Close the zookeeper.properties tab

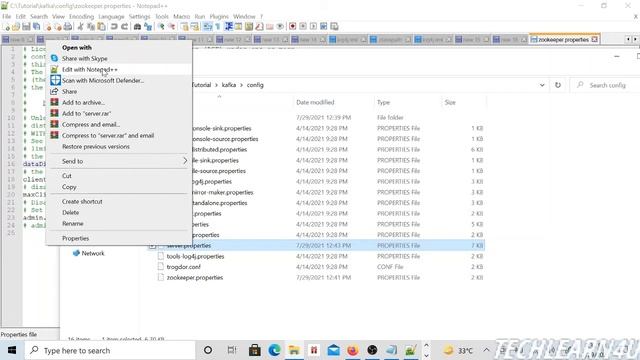(595, 40)
